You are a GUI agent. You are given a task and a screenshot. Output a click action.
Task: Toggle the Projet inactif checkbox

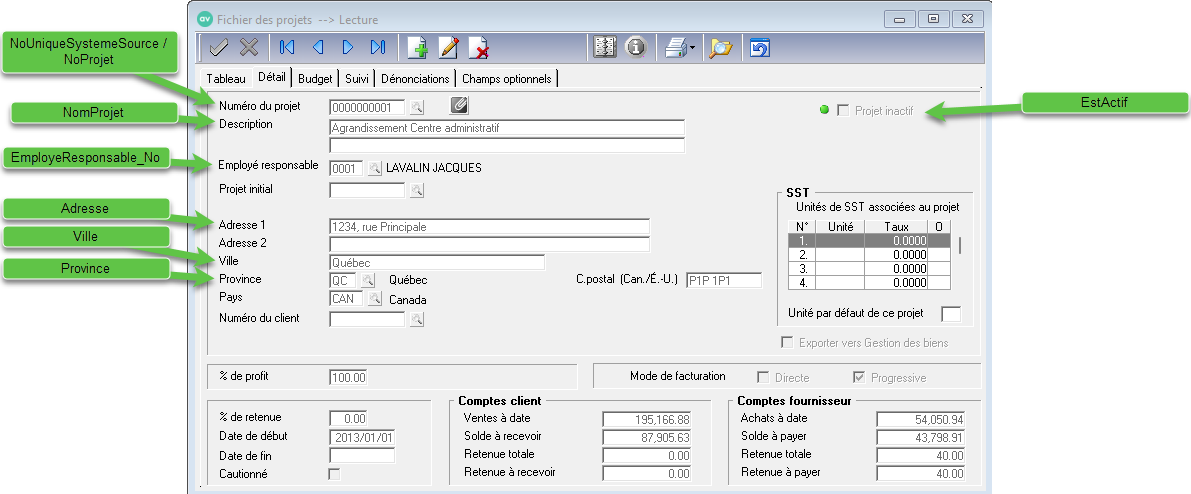point(843,110)
